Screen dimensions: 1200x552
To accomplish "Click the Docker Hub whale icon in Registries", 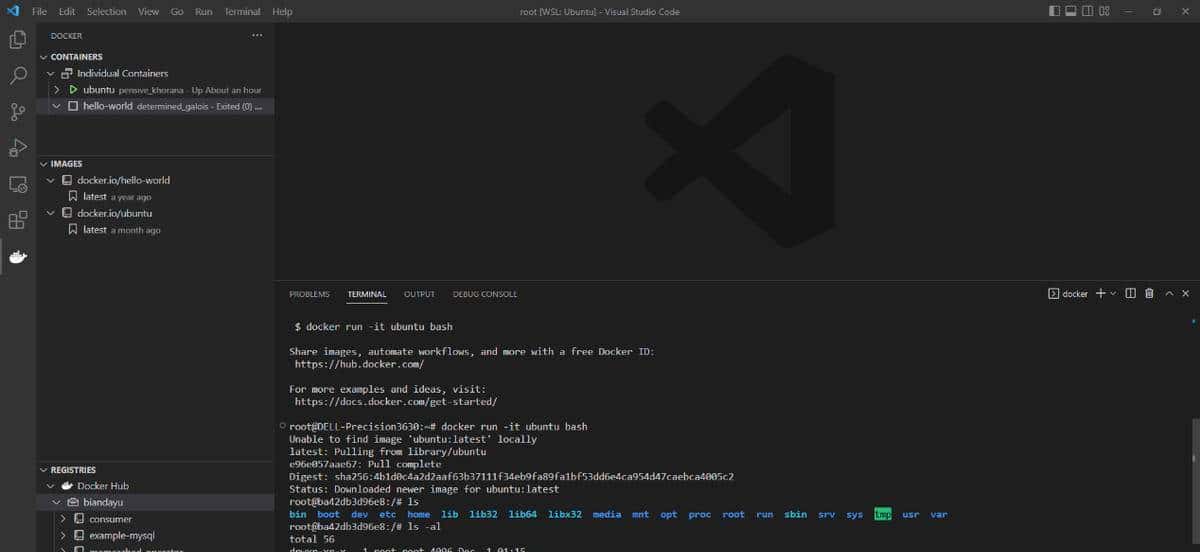I will pyautogui.click(x=69, y=486).
